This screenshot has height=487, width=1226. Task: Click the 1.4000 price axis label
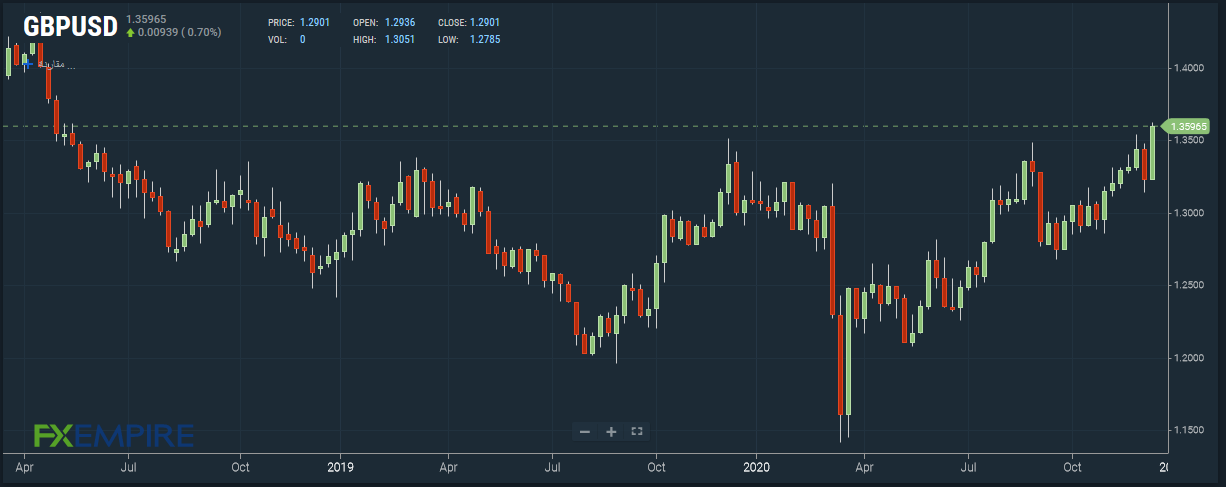point(1190,68)
